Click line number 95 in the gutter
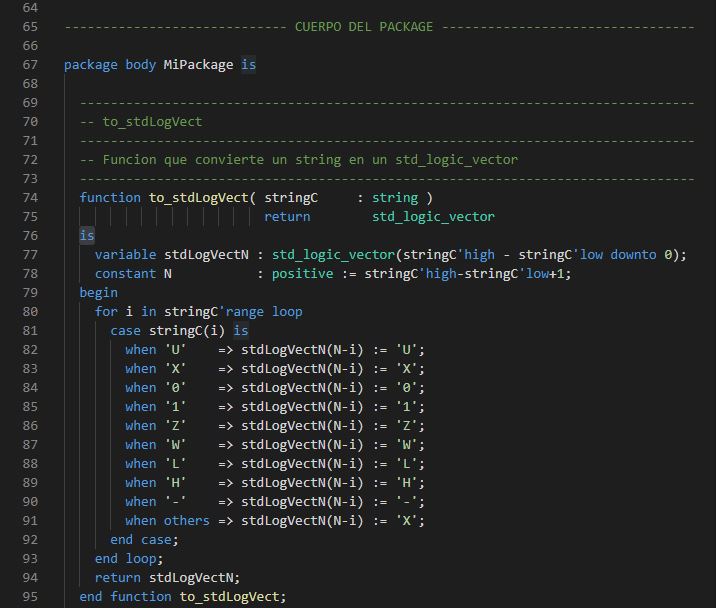This screenshot has width=716, height=608. tap(28, 597)
